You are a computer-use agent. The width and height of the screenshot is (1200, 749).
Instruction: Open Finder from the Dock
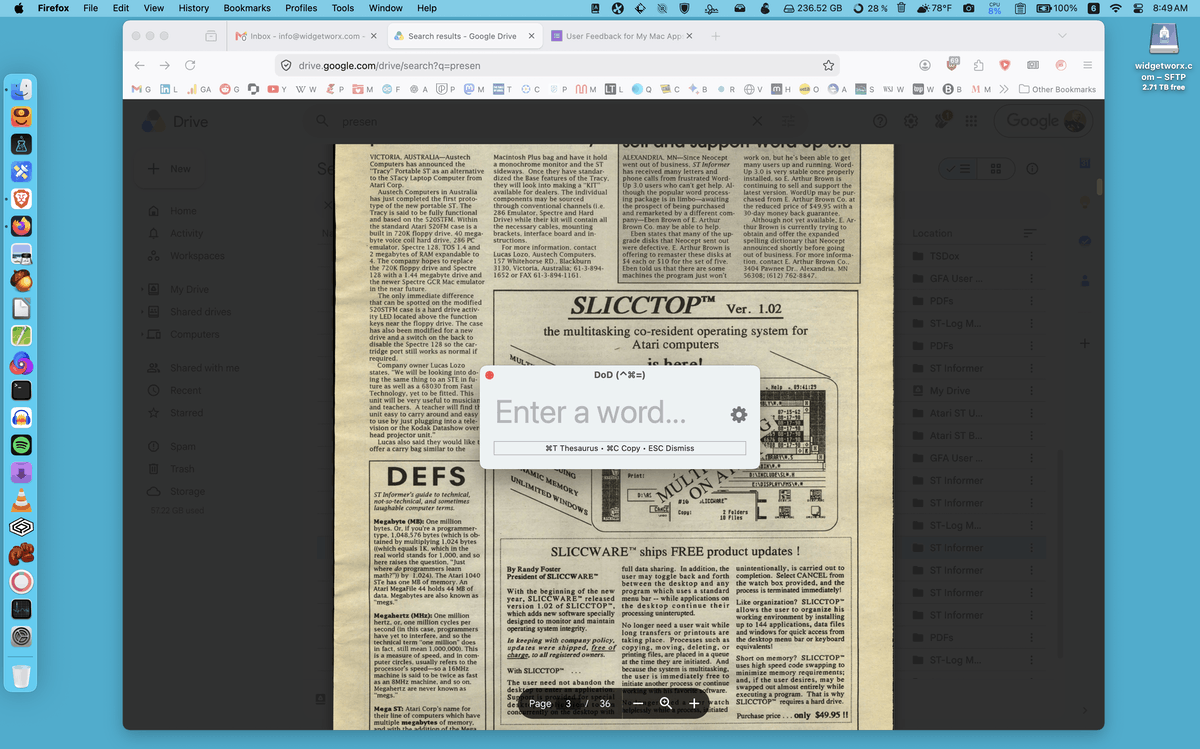click(x=21, y=89)
